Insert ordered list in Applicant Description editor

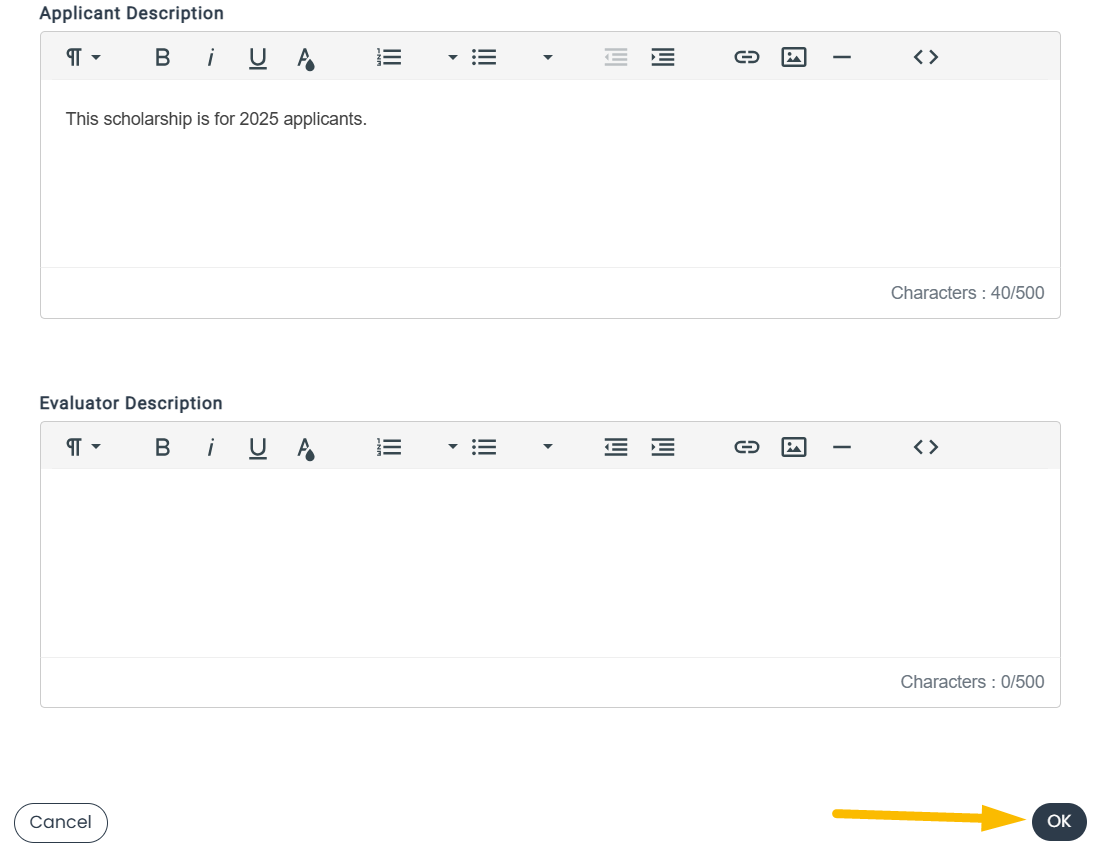[x=389, y=57]
